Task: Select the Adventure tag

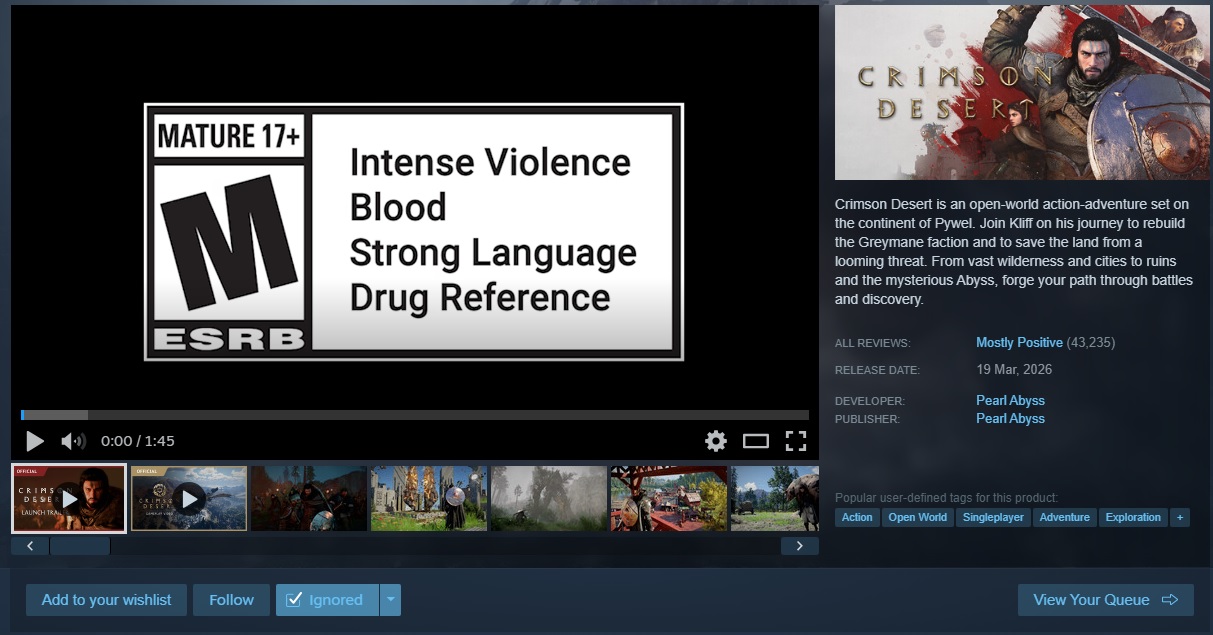Action: 1064,517
